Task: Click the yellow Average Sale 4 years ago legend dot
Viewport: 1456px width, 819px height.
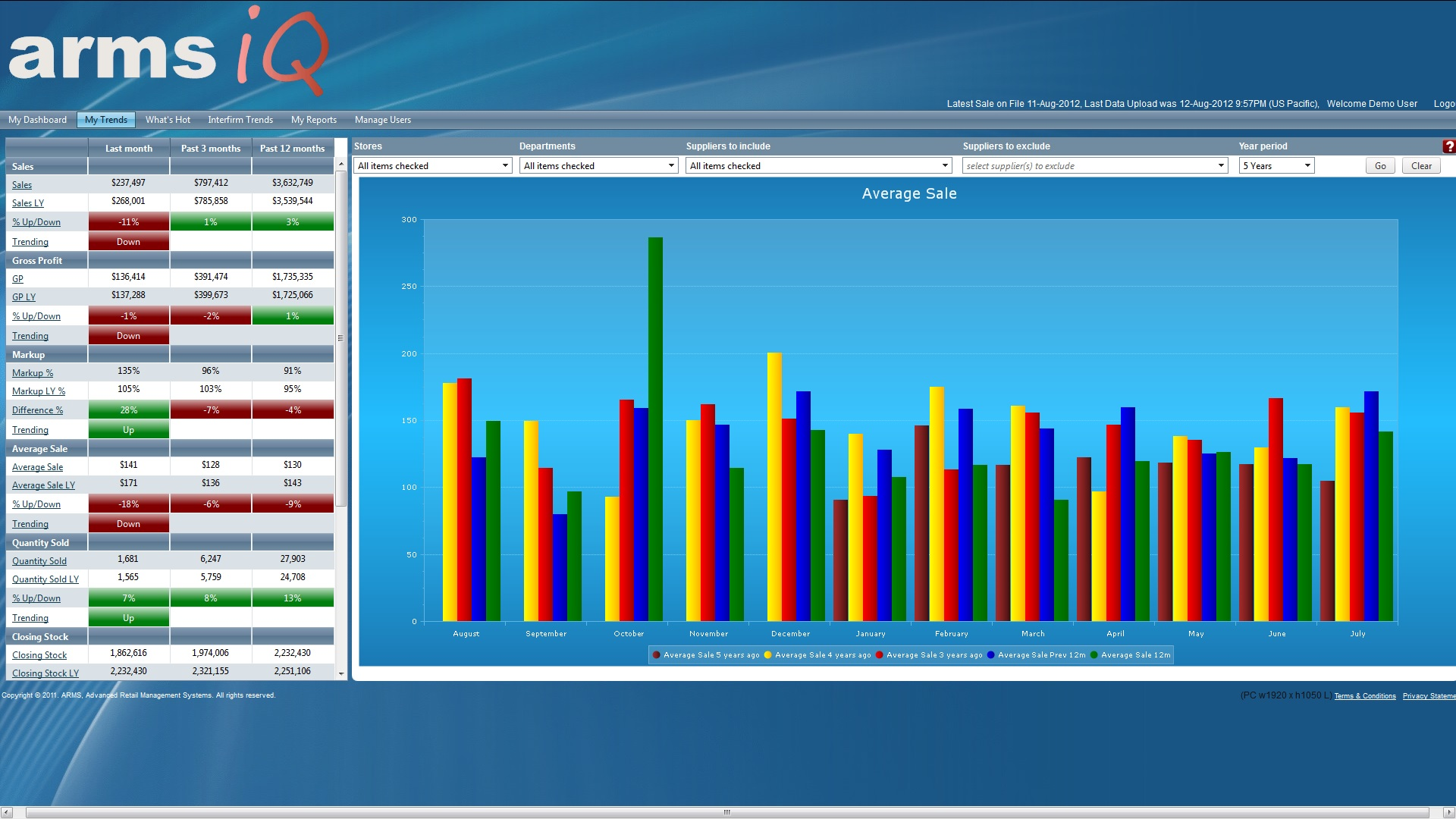Action: point(768,655)
